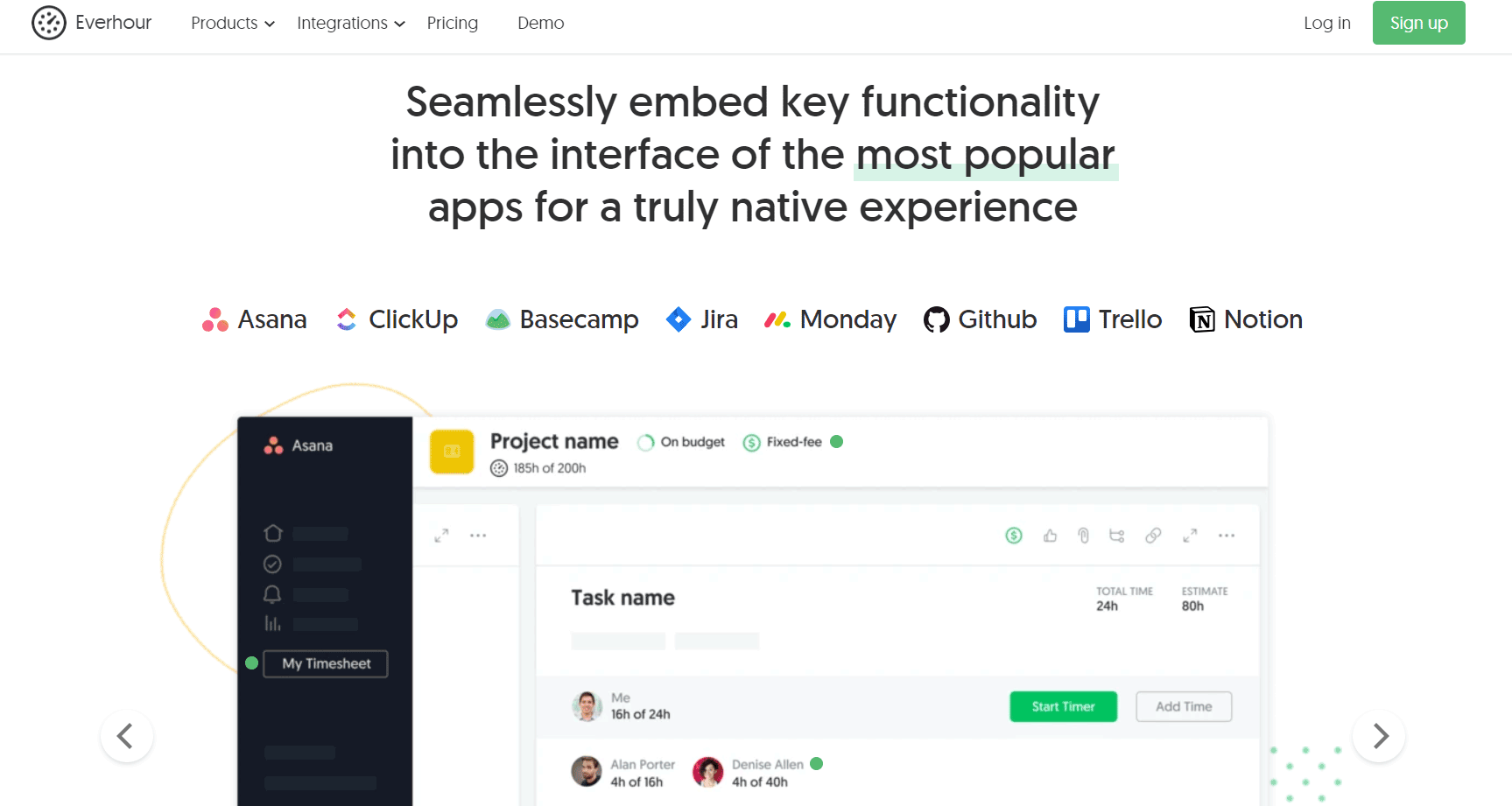Open the Demo menu item
The image size is (1512, 806).
[541, 23]
